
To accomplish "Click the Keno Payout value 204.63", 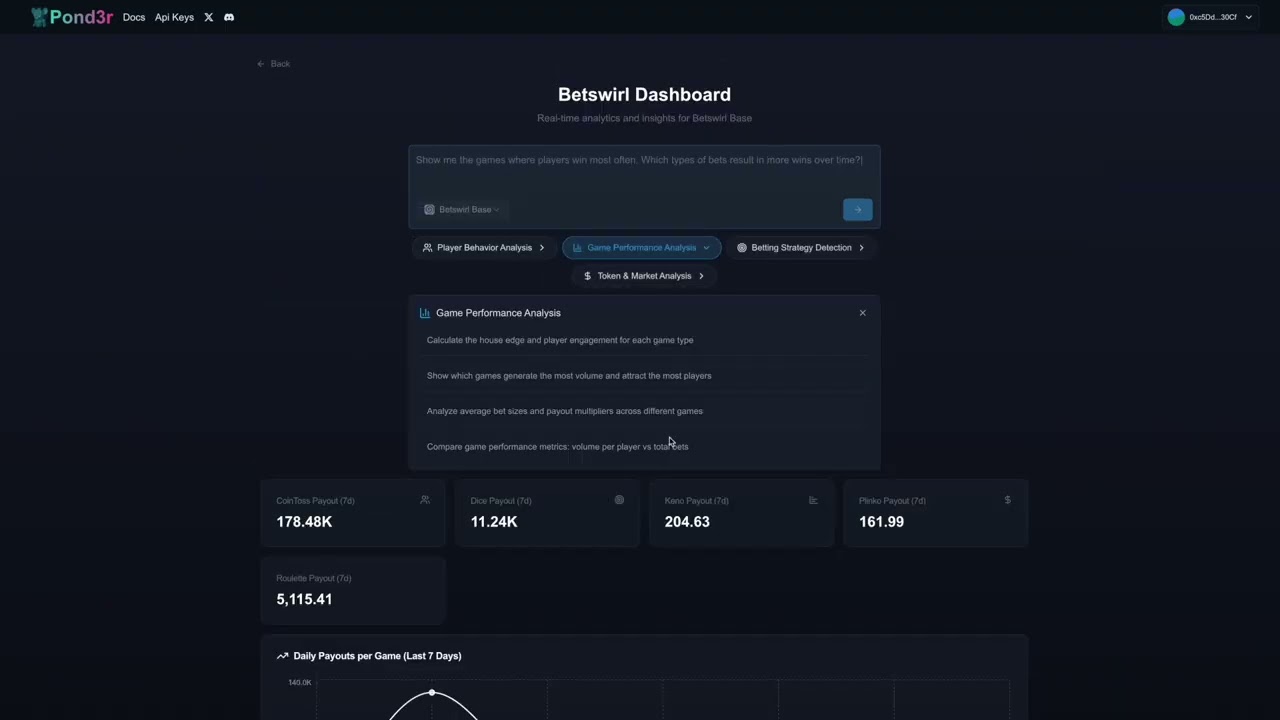I will pos(687,522).
